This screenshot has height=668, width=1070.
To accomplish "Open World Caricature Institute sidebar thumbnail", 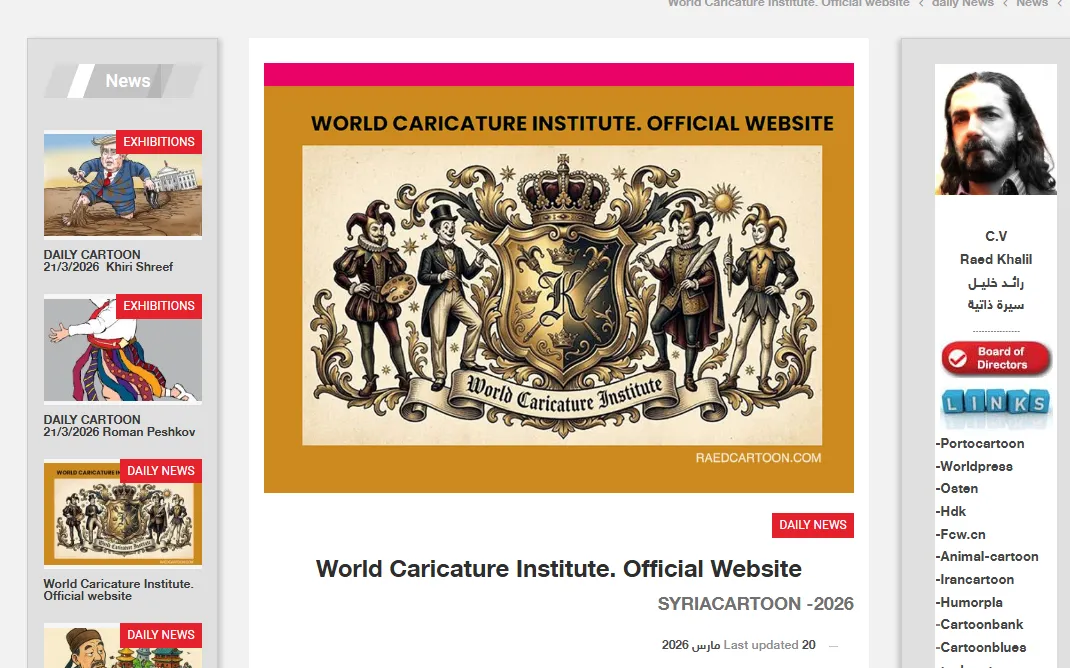I will (x=123, y=513).
